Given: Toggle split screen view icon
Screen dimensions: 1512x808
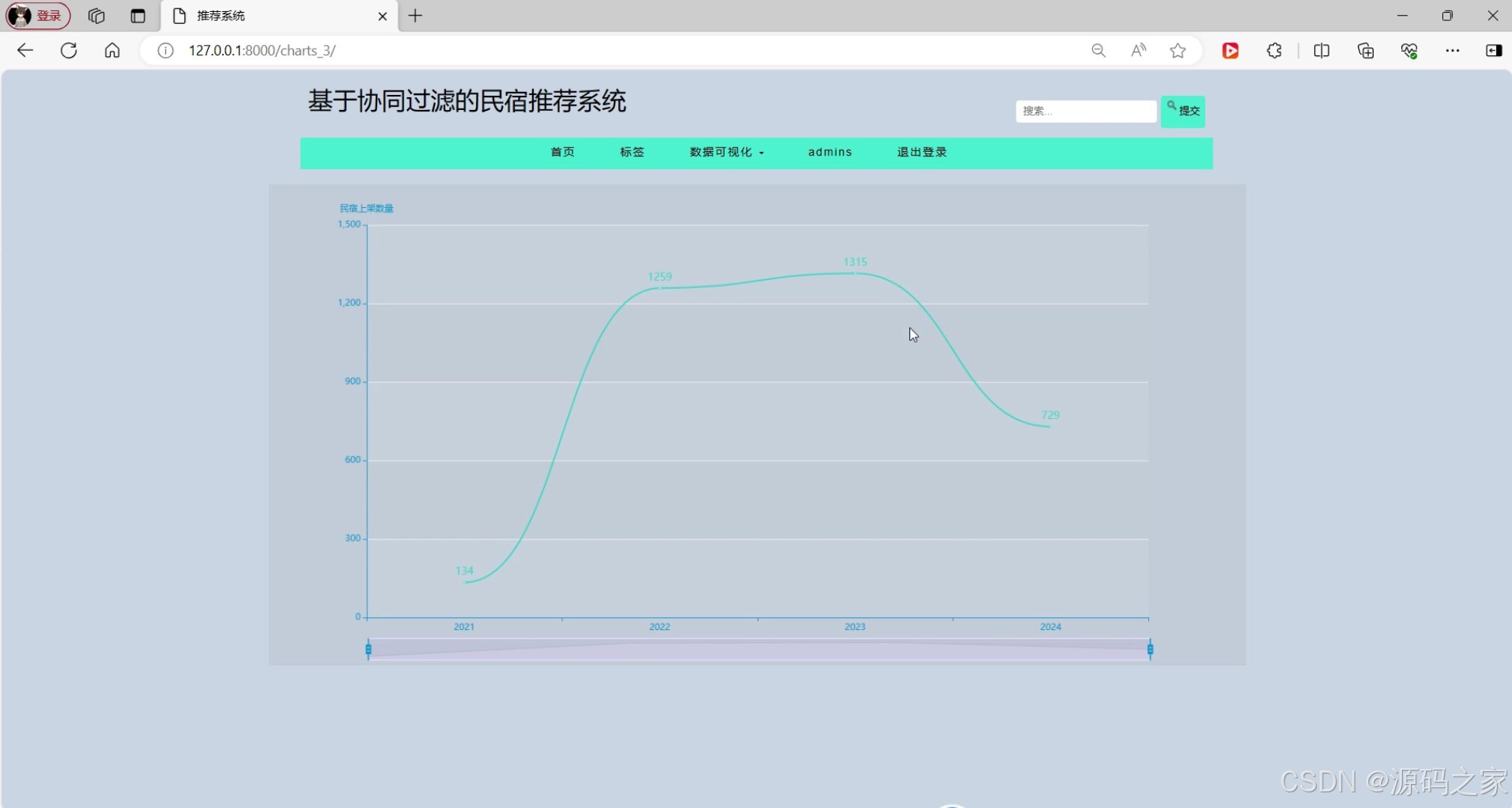Looking at the screenshot, I should click(1321, 50).
